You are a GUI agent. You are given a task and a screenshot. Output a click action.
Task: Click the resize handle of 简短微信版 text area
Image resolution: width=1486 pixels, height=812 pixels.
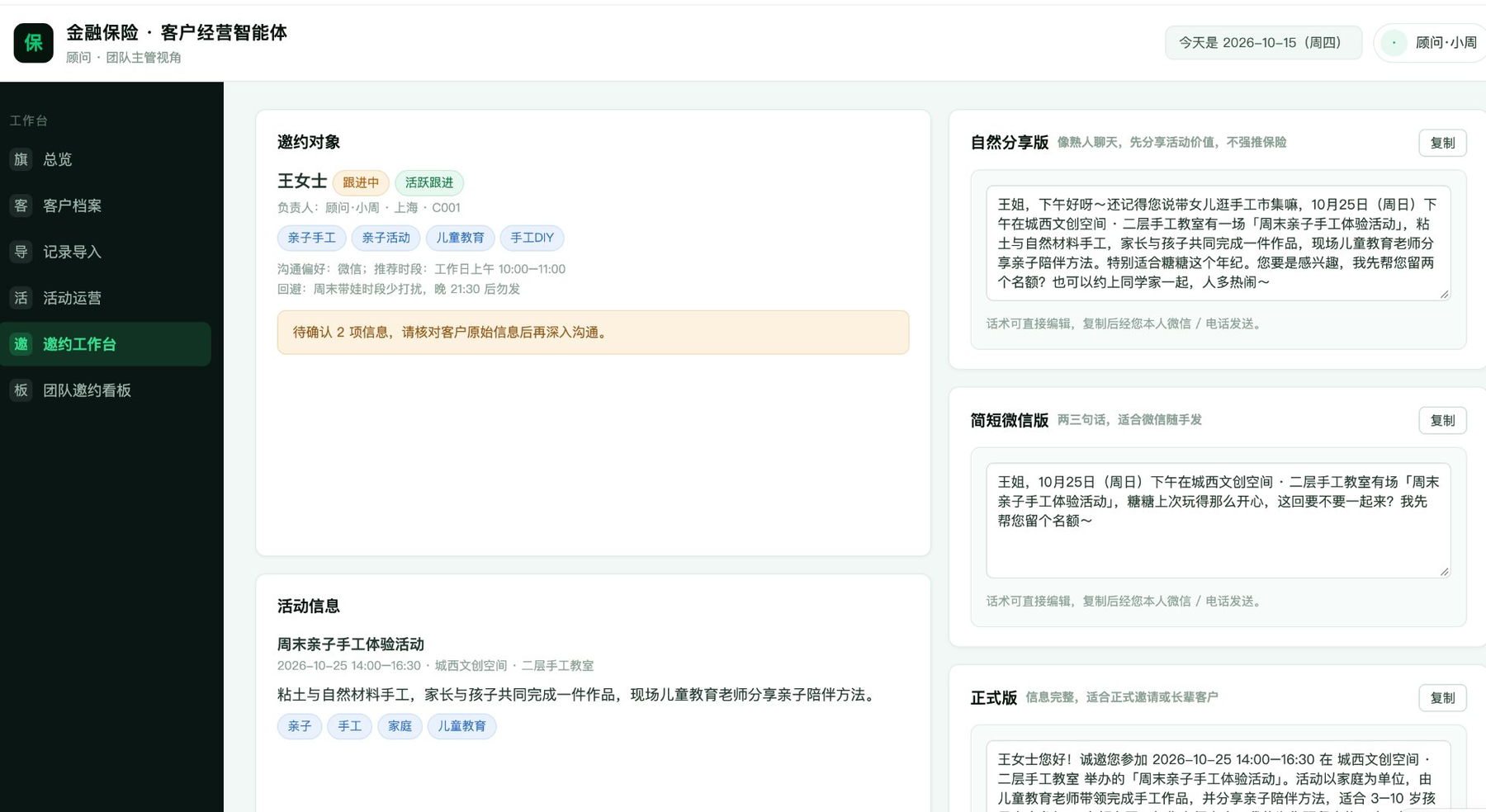click(x=1445, y=572)
